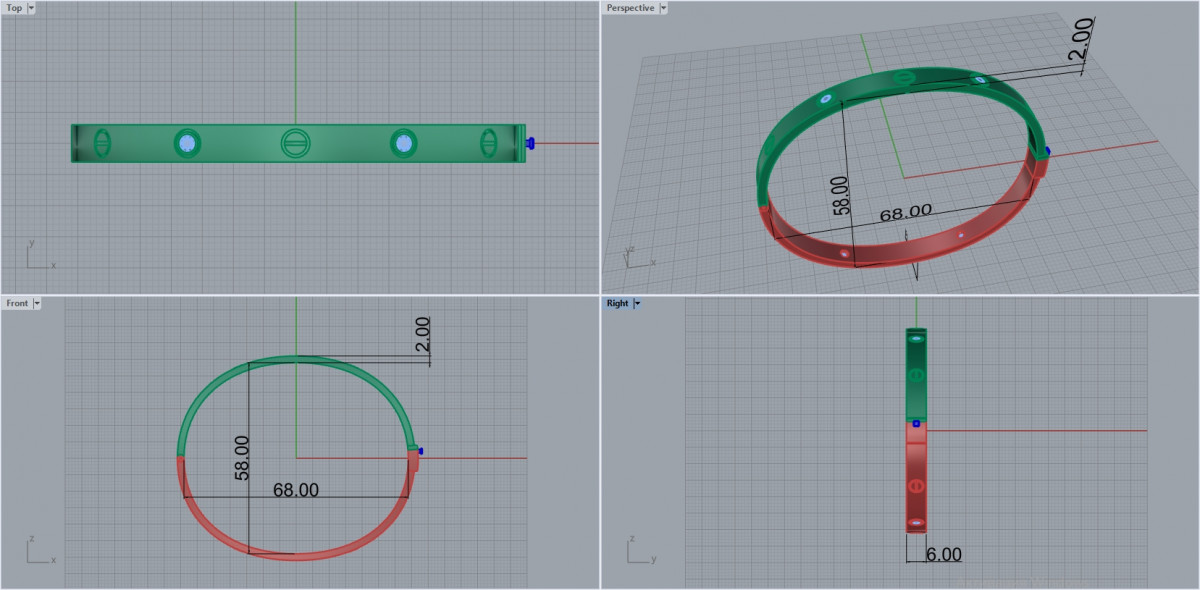Select the red lower half in Right view
Image resolution: width=1200 pixels, height=590 pixels.
tap(917, 478)
